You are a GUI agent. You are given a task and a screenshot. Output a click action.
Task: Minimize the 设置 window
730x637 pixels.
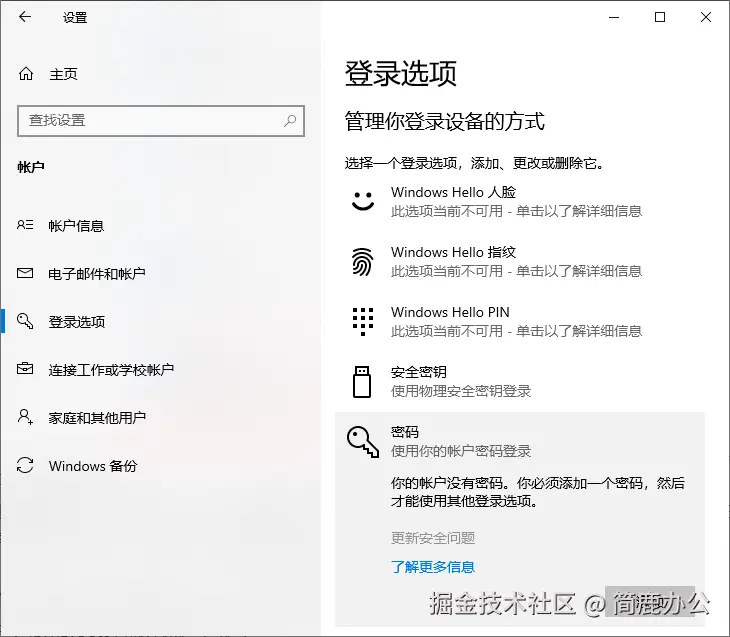614,17
